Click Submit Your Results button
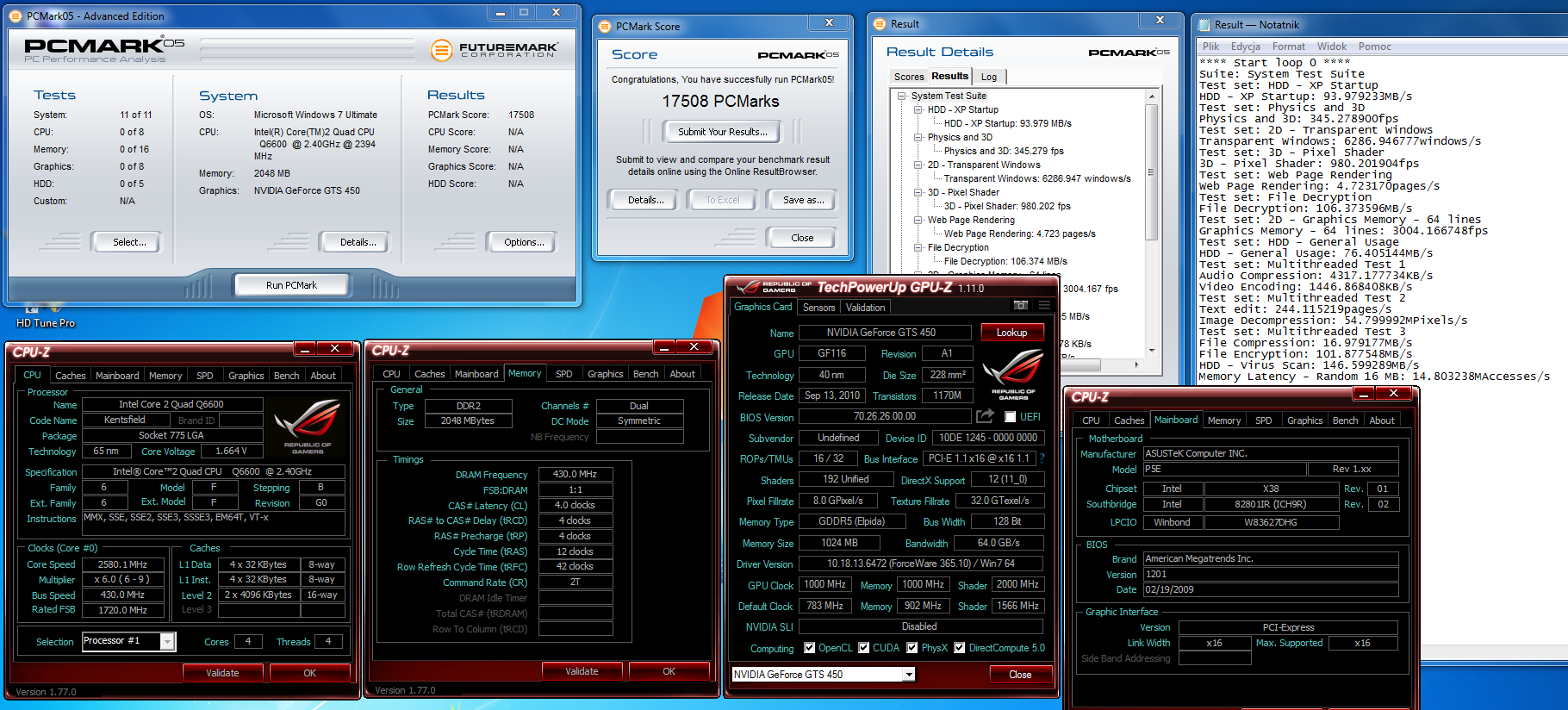 coord(722,132)
